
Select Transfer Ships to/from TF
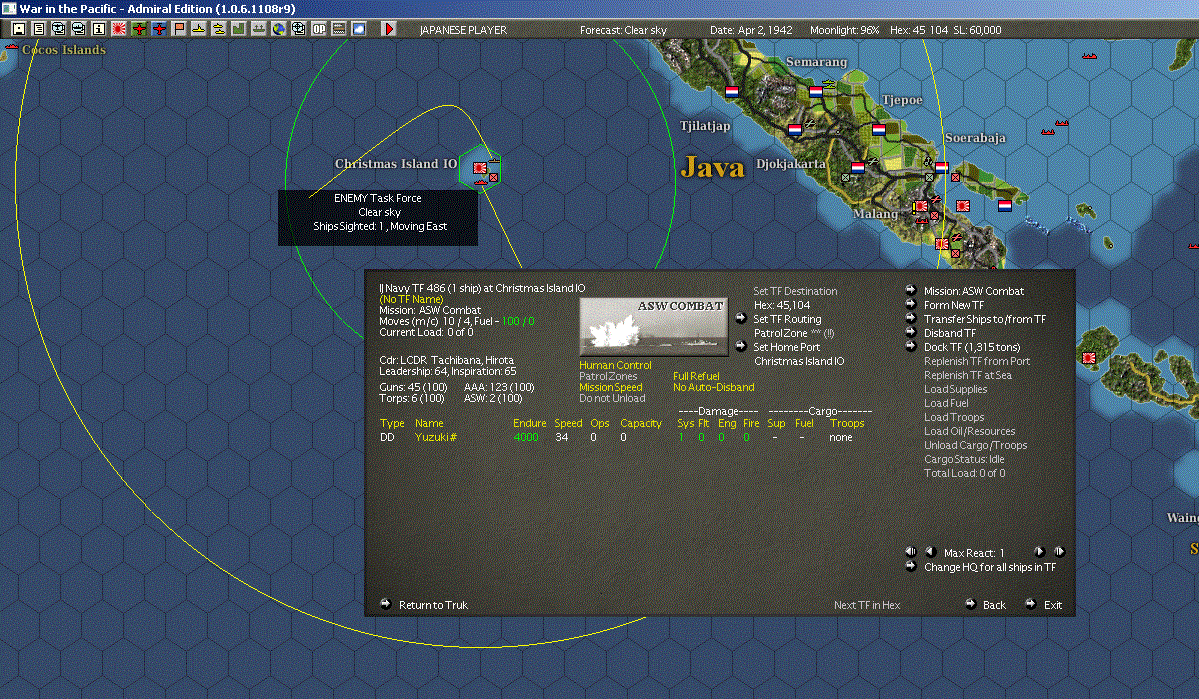tap(984, 320)
